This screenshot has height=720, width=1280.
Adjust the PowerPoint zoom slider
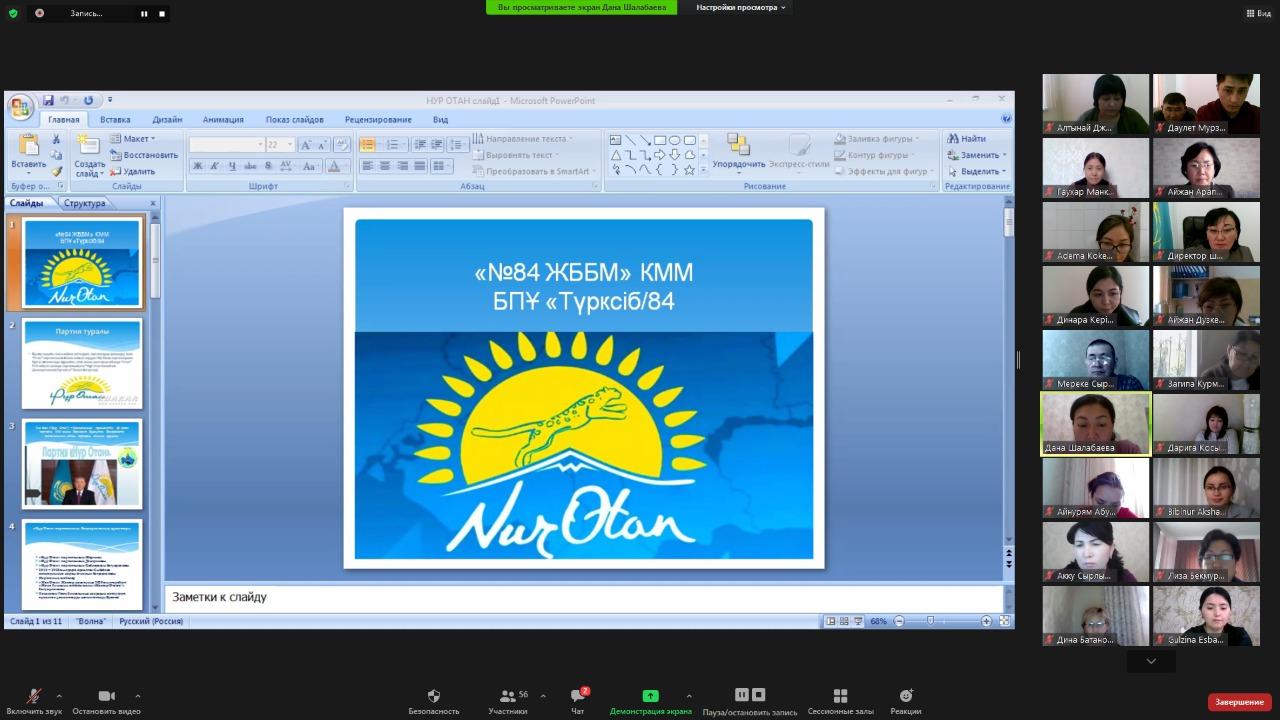tap(931, 621)
